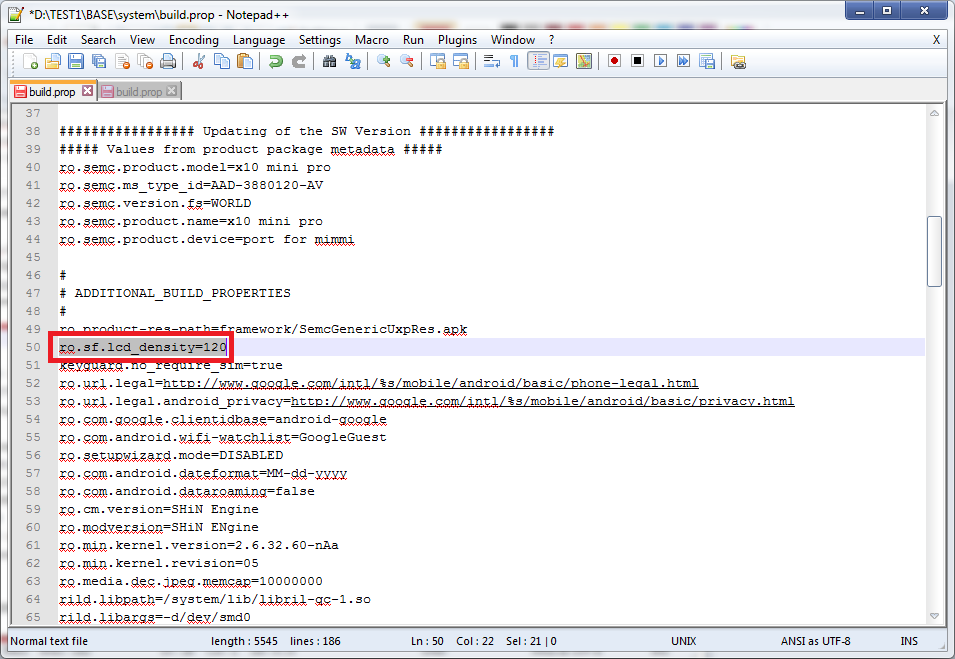Start macro recording with red dot
Screen dimensions: 955x659
pos(615,62)
